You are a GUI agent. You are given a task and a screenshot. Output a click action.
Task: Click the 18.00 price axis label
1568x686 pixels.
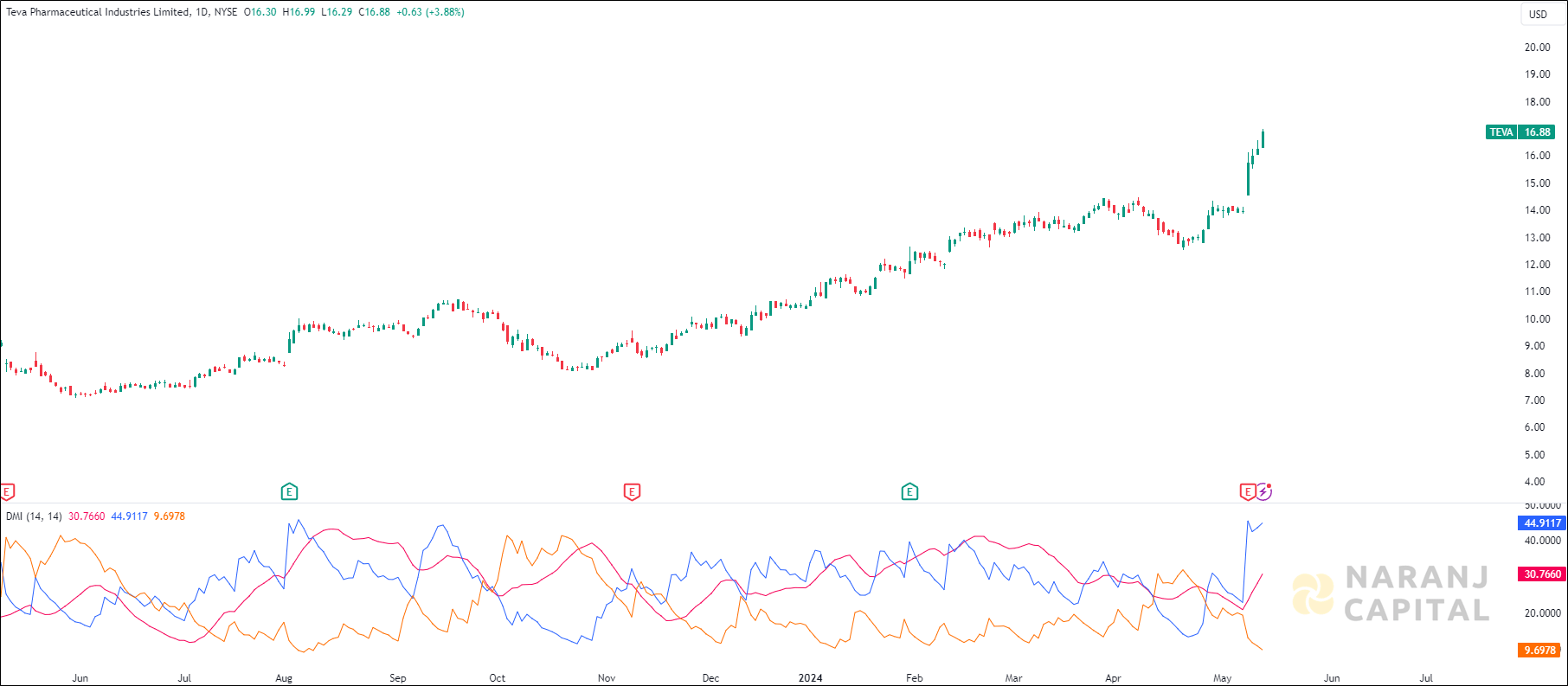(1537, 102)
